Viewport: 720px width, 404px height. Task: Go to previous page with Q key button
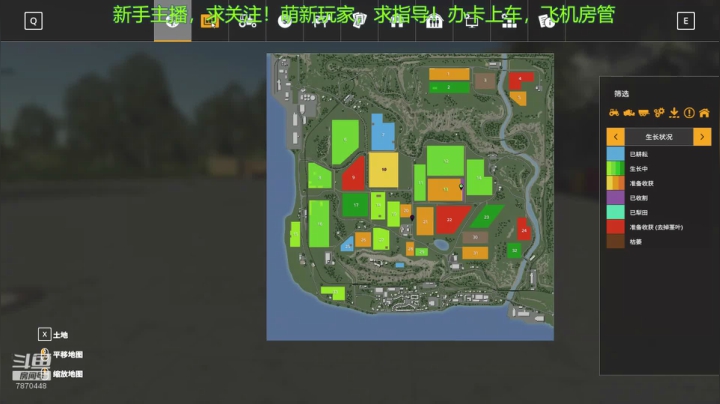pos(34,21)
